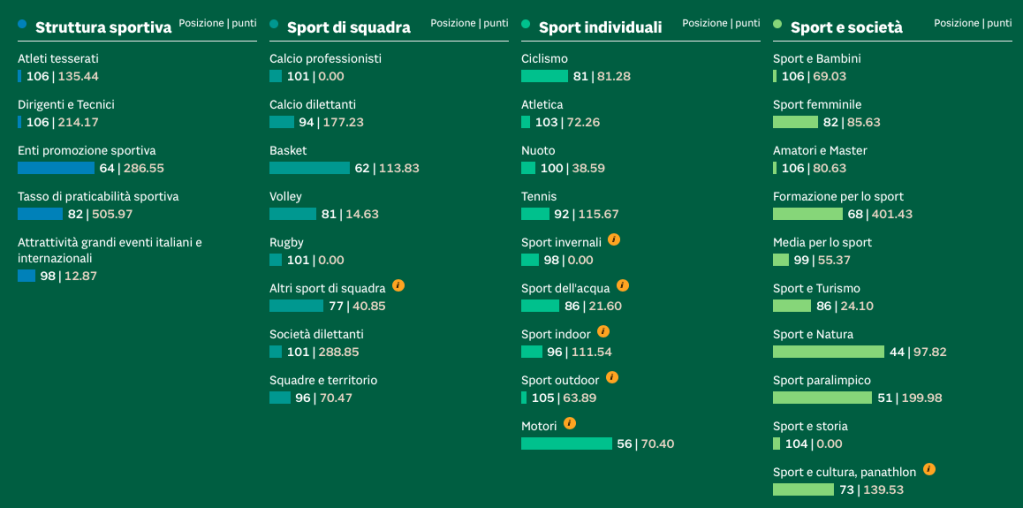Click the Sport indoor info icon
This screenshot has width=1023, height=508.
click(x=603, y=332)
